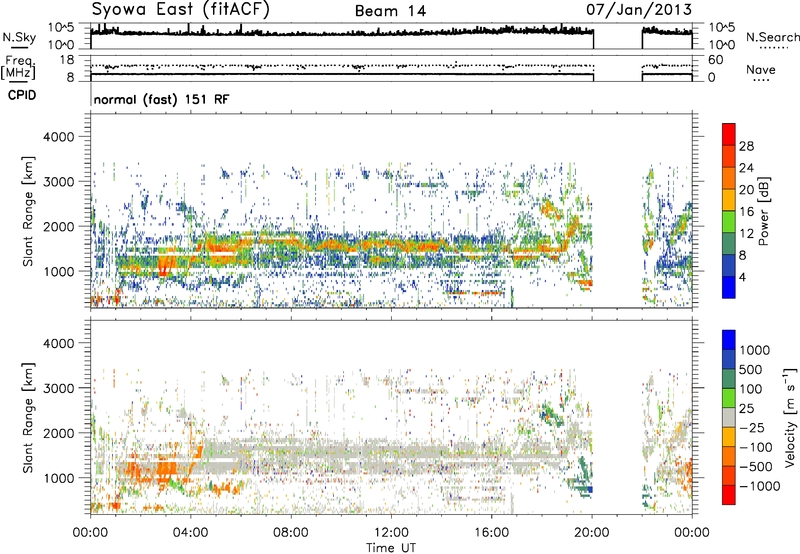Click the 12:00 time tick label
Viewport: 800px width, 554px height.
[391, 533]
